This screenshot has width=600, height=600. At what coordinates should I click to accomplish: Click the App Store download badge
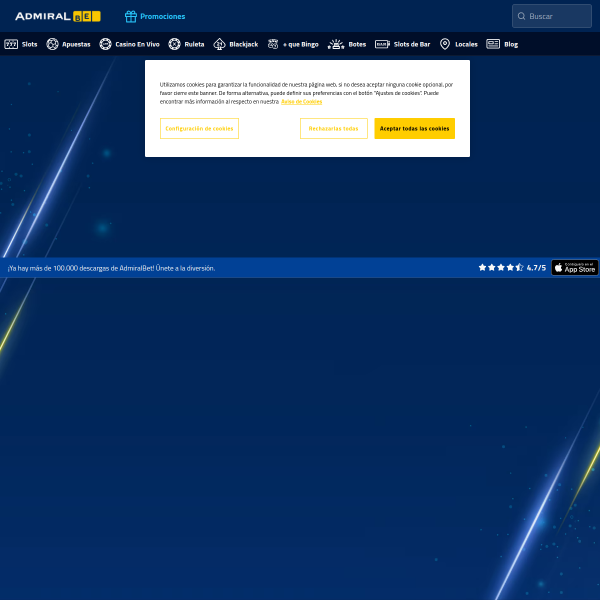[575, 268]
